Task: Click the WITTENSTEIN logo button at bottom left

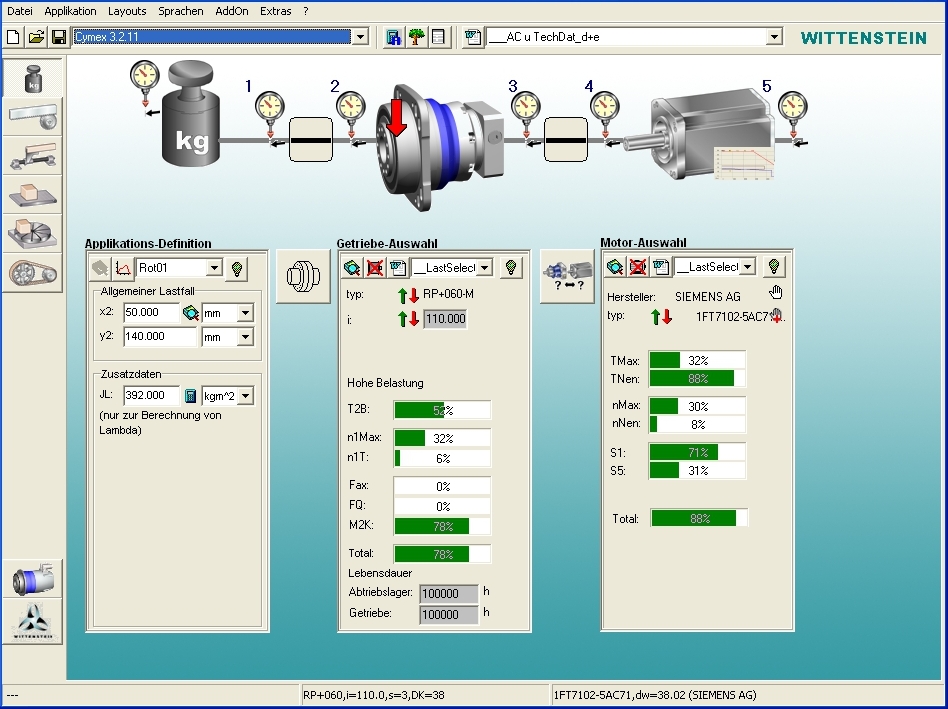Action: pos(33,621)
